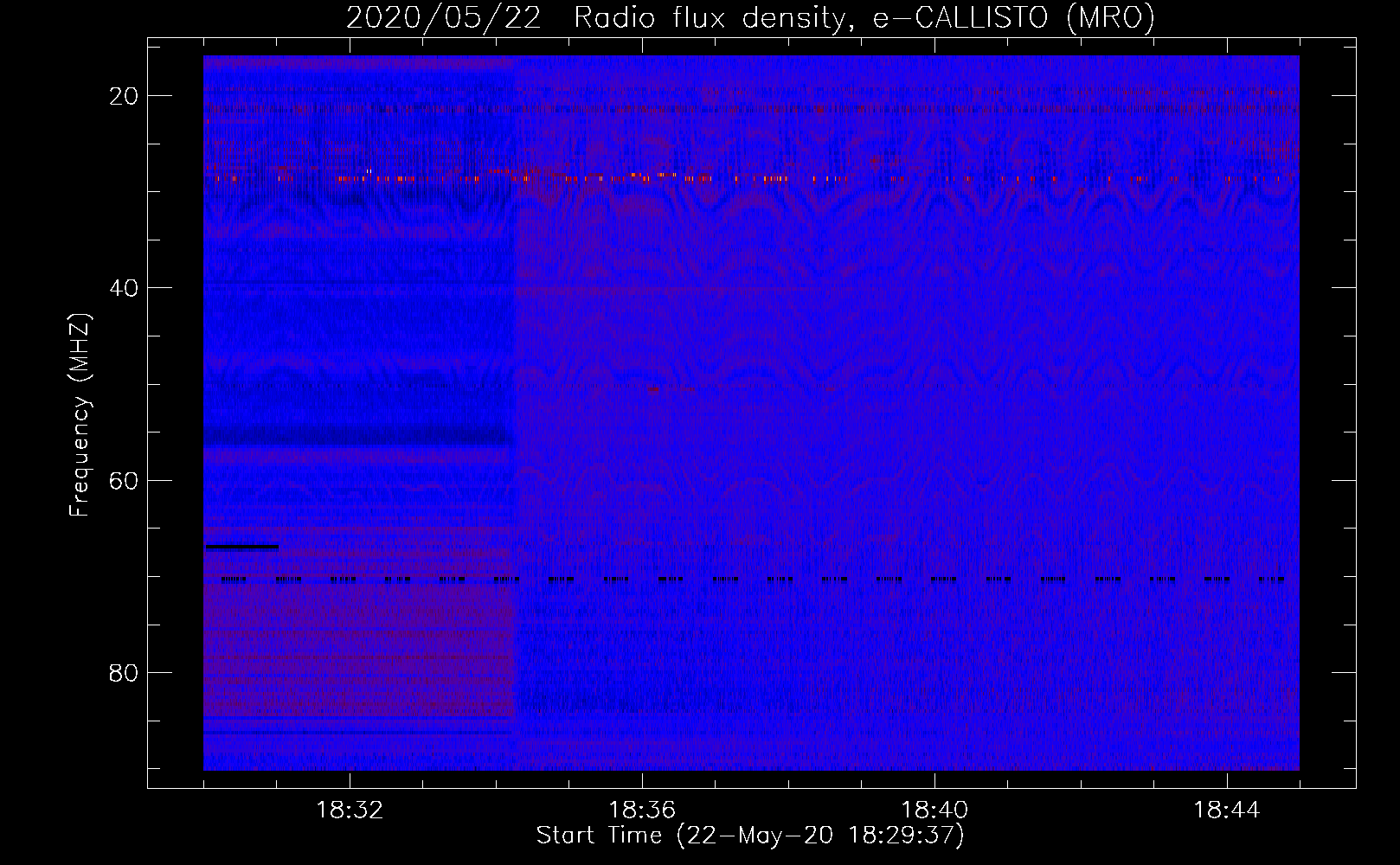Select the 'Frequency (MHZ)' y-axis label
The height and width of the screenshot is (865, 1400).
click(80, 415)
